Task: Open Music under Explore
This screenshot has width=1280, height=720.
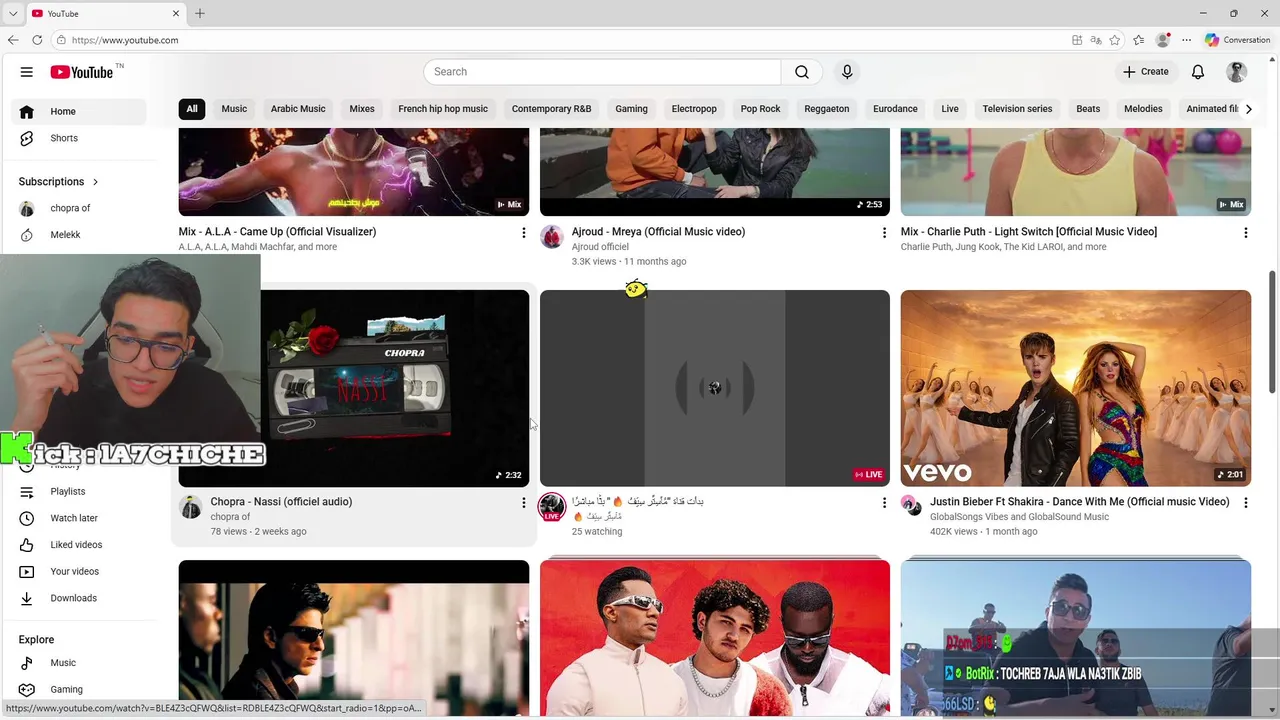Action: coord(79,663)
